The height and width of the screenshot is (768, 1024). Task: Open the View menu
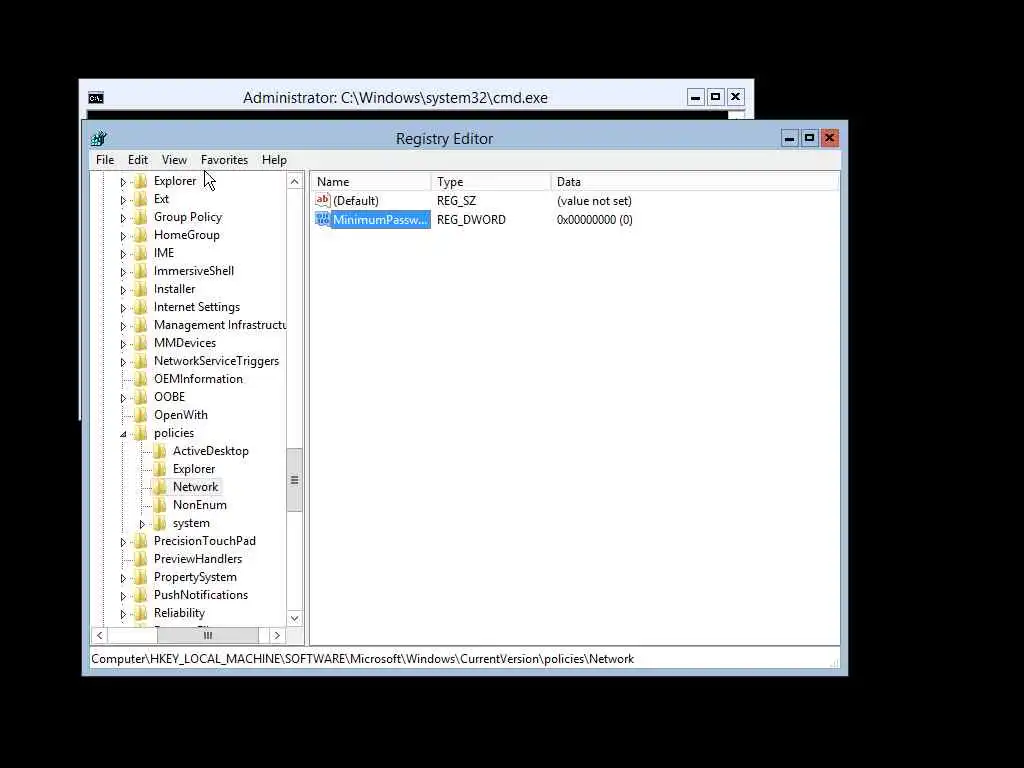[174, 160]
